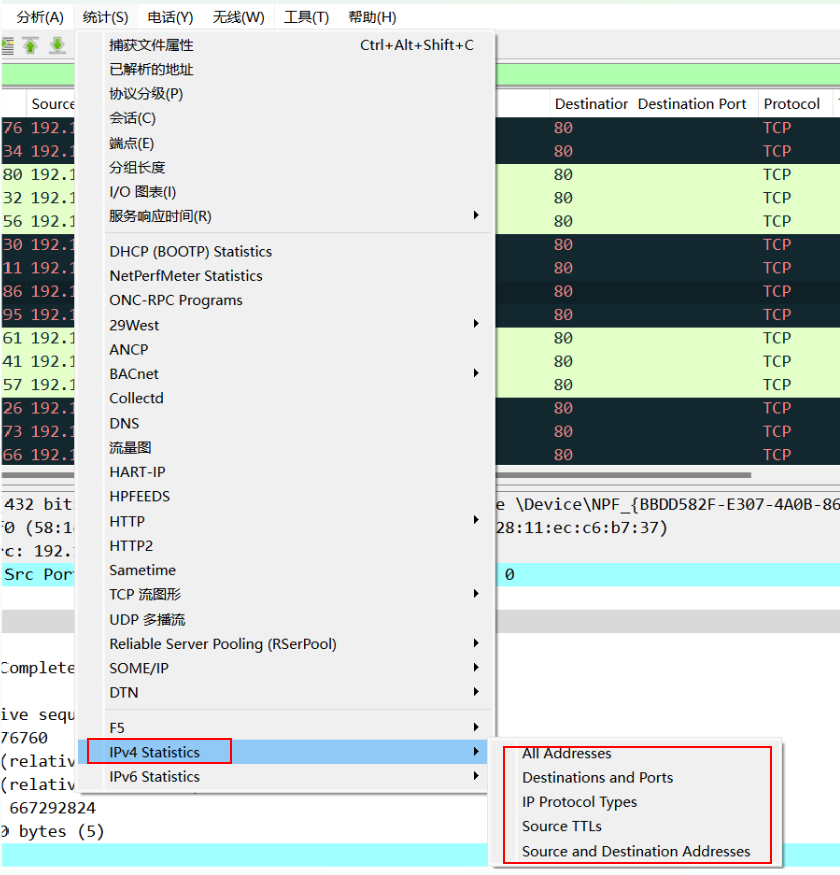
Task: Choose 捕获文件属性 from the menu
Action: [x=286, y=45]
